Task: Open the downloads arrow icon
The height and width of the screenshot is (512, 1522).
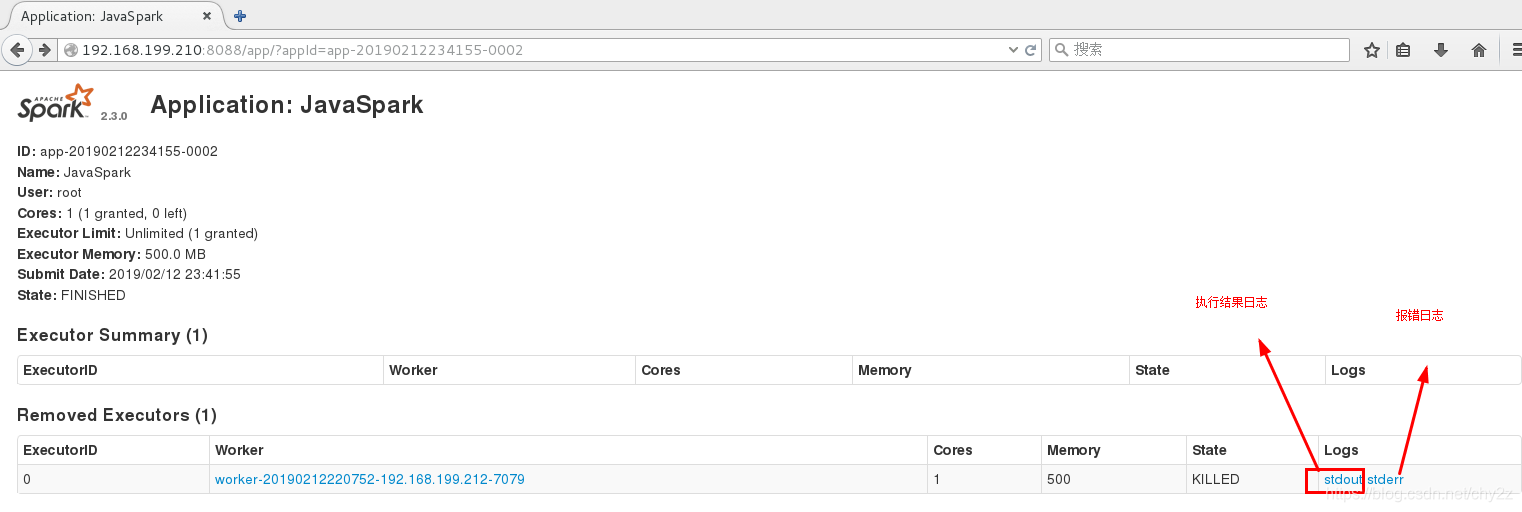Action: pyautogui.click(x=1441, y=50)
